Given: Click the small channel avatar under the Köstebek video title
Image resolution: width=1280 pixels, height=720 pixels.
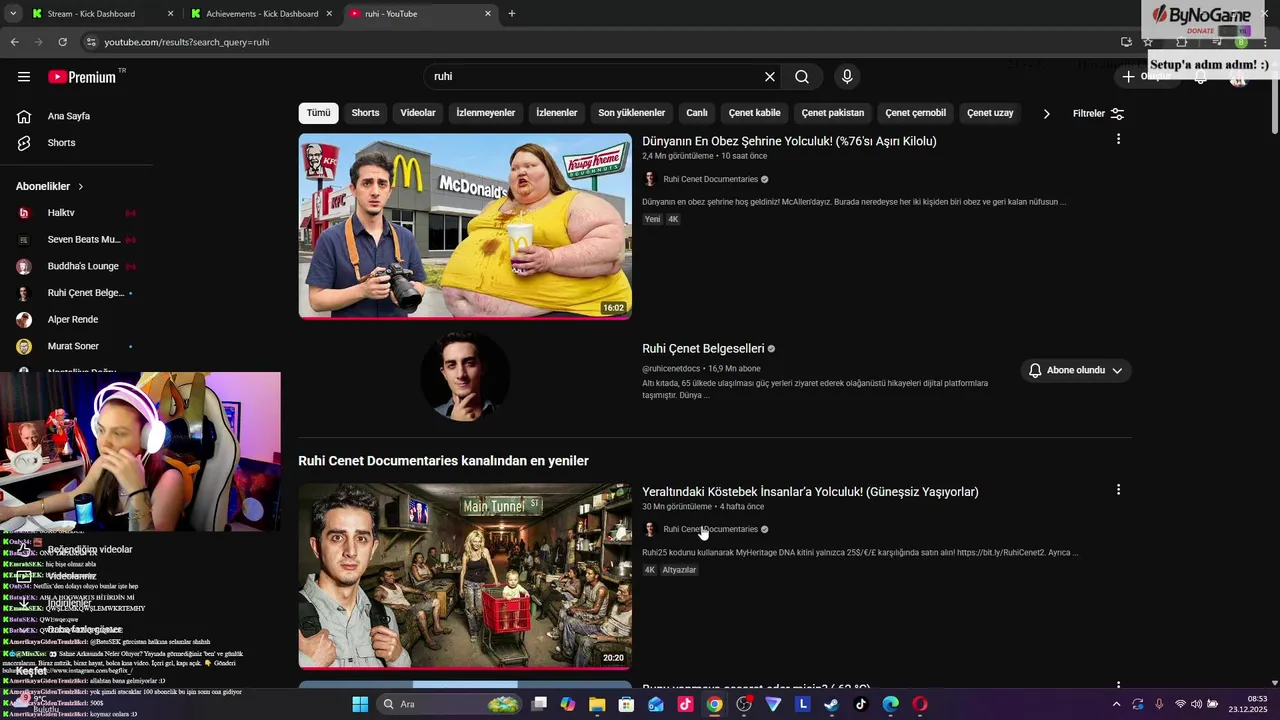Looking at the screenshot, I should pos(650,529).
